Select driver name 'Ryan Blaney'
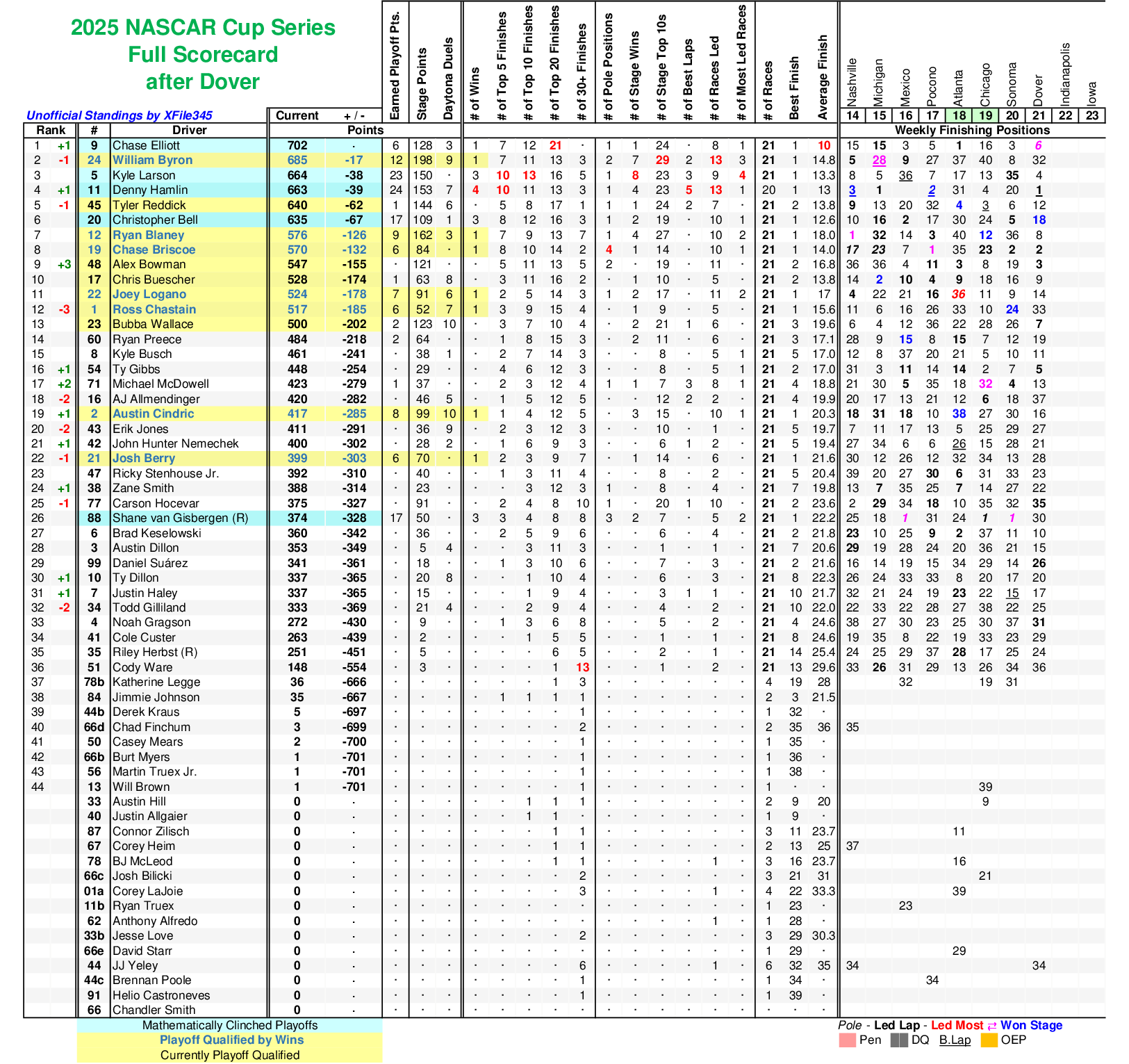Screen dimensions: 1129x1064 click(x=148, y=235)
